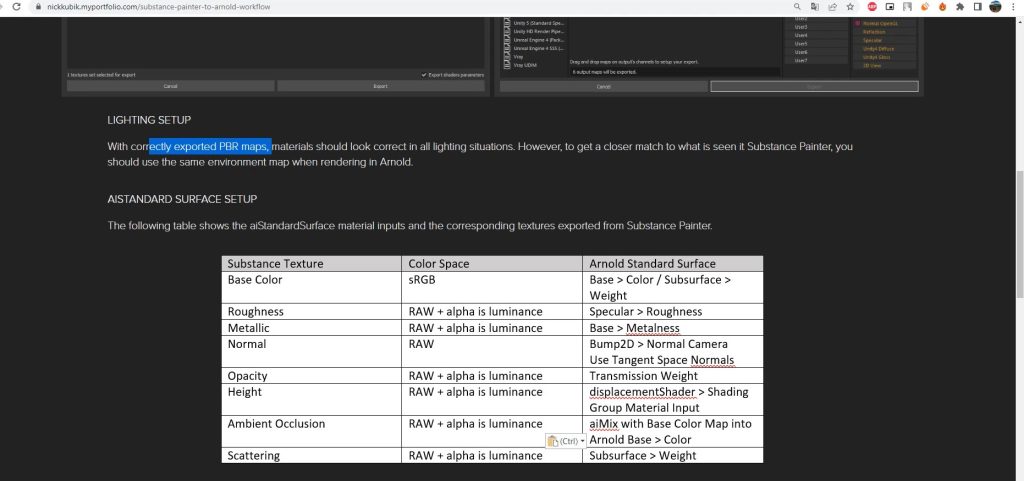The height and width of the screenshot is (481, 1024).
Task: Expand the (Ctrl) paste options dropdown arrow
Action: (582, 441)
